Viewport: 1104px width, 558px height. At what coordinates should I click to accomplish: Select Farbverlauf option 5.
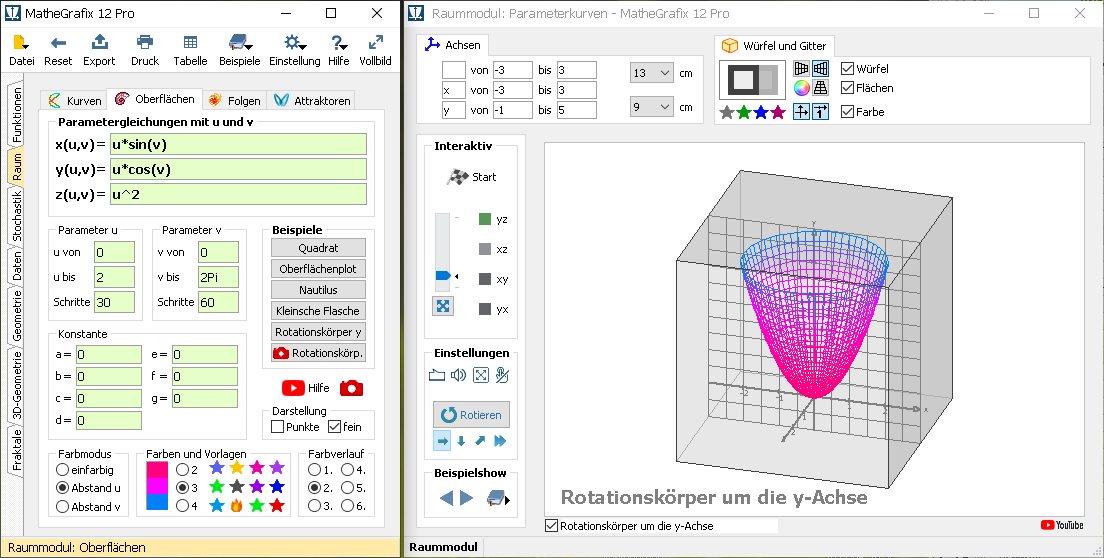click(x=347, y=488)
